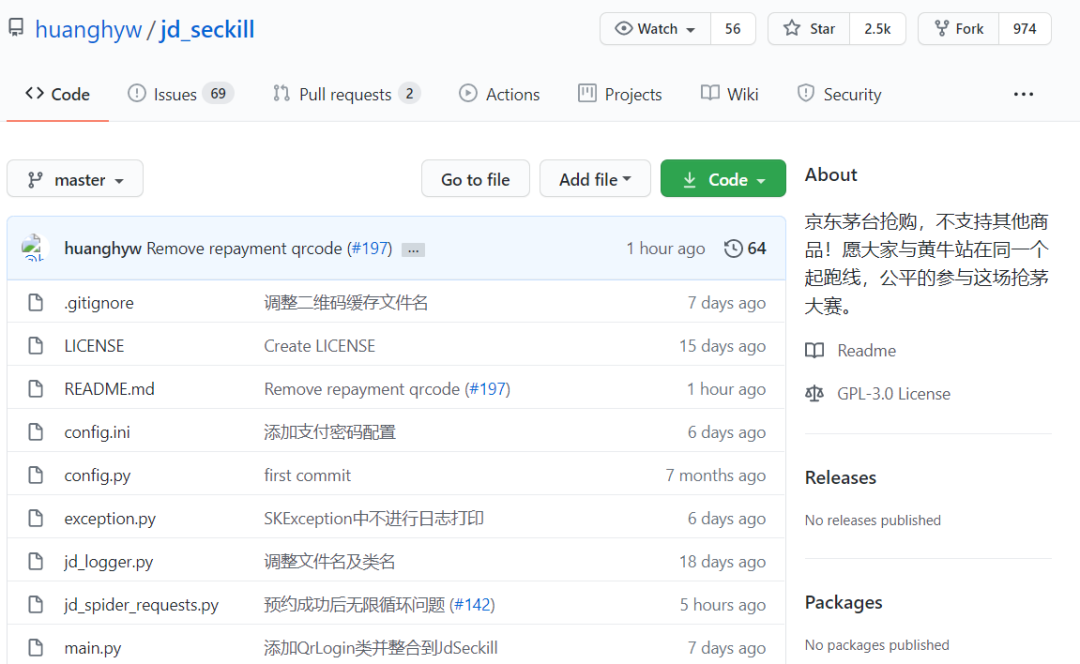
Task: Open the Wiki tab
Action: point(729,94)
